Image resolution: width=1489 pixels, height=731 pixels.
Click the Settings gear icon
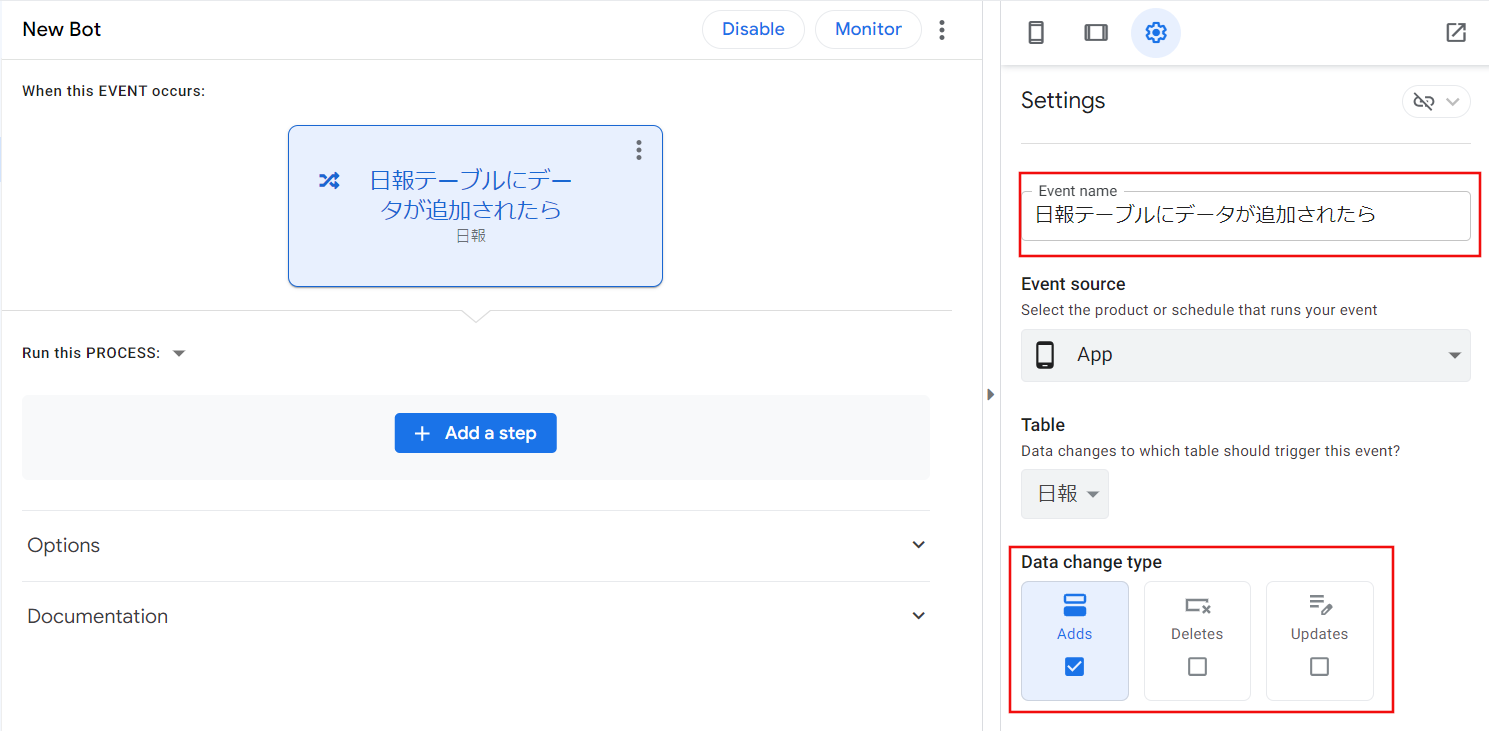[x=1156, y=32]
